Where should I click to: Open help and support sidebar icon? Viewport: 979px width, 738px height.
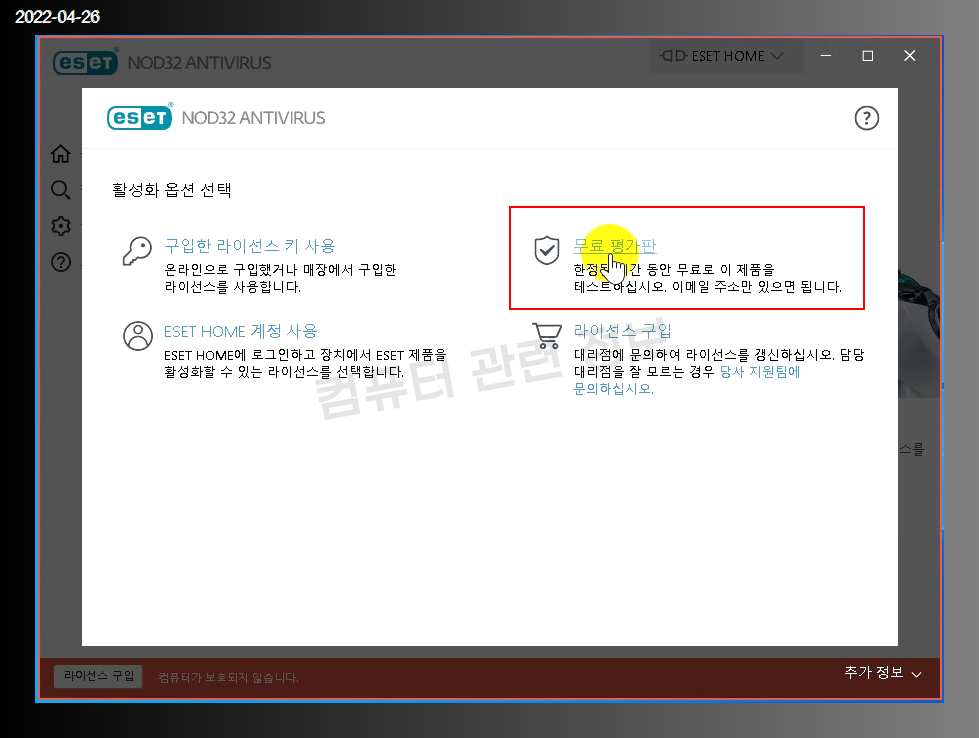tap(61, 262)
